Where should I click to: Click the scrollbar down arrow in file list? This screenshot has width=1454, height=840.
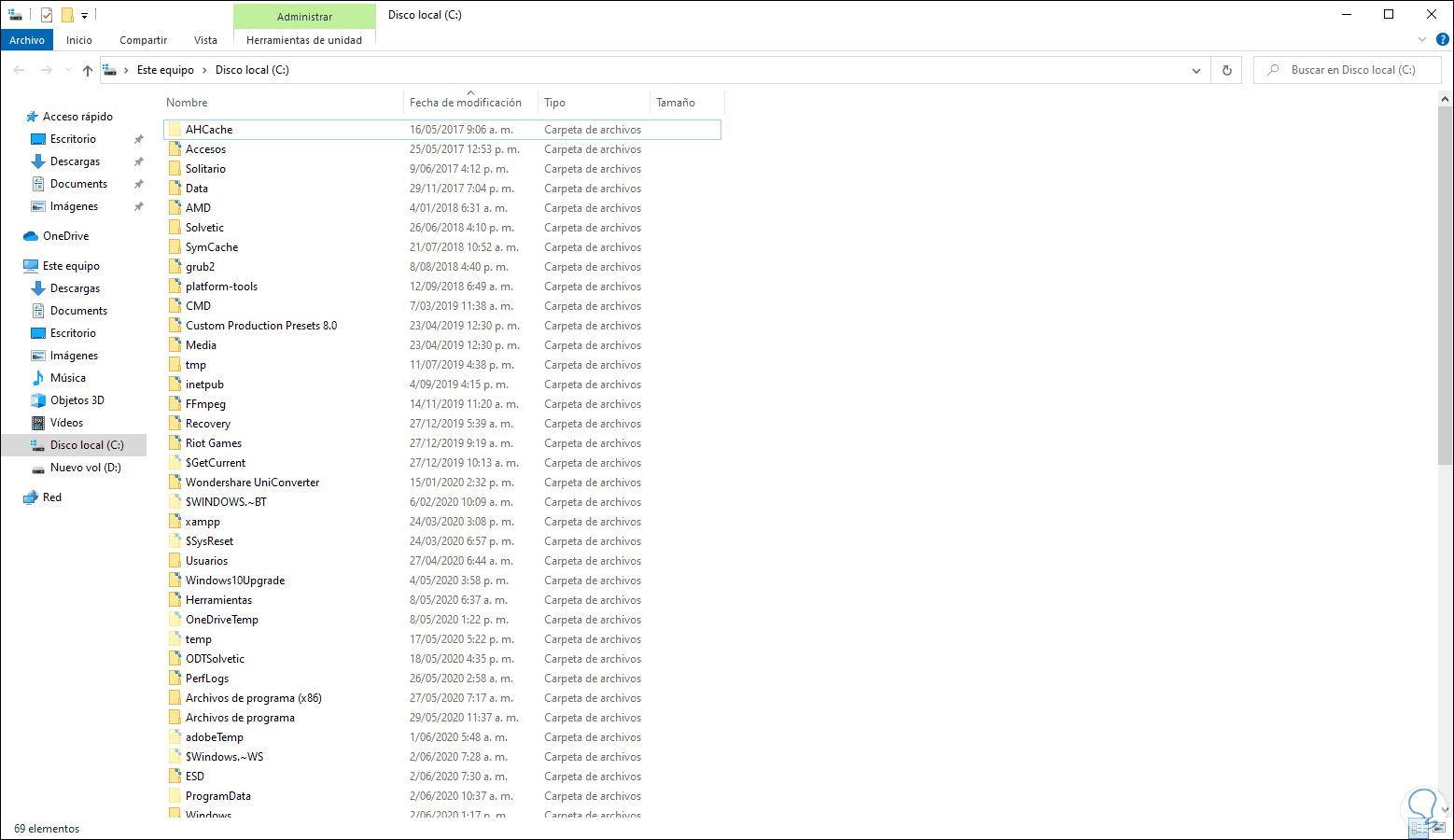1446,810
